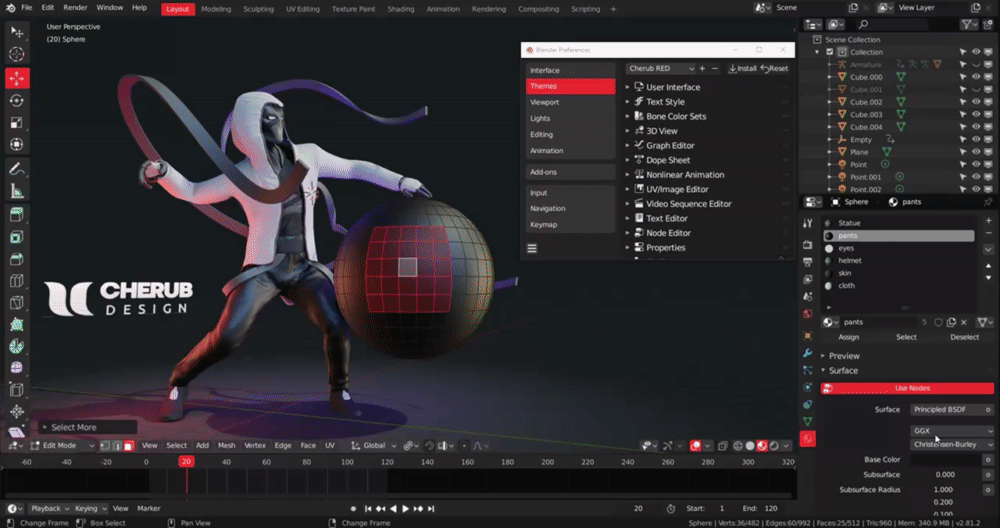Image resolution: width=1000 pixels, height=528 pixels.
Task: Adjust the Subsurface value slider
Action: click(x=946, y=475)
